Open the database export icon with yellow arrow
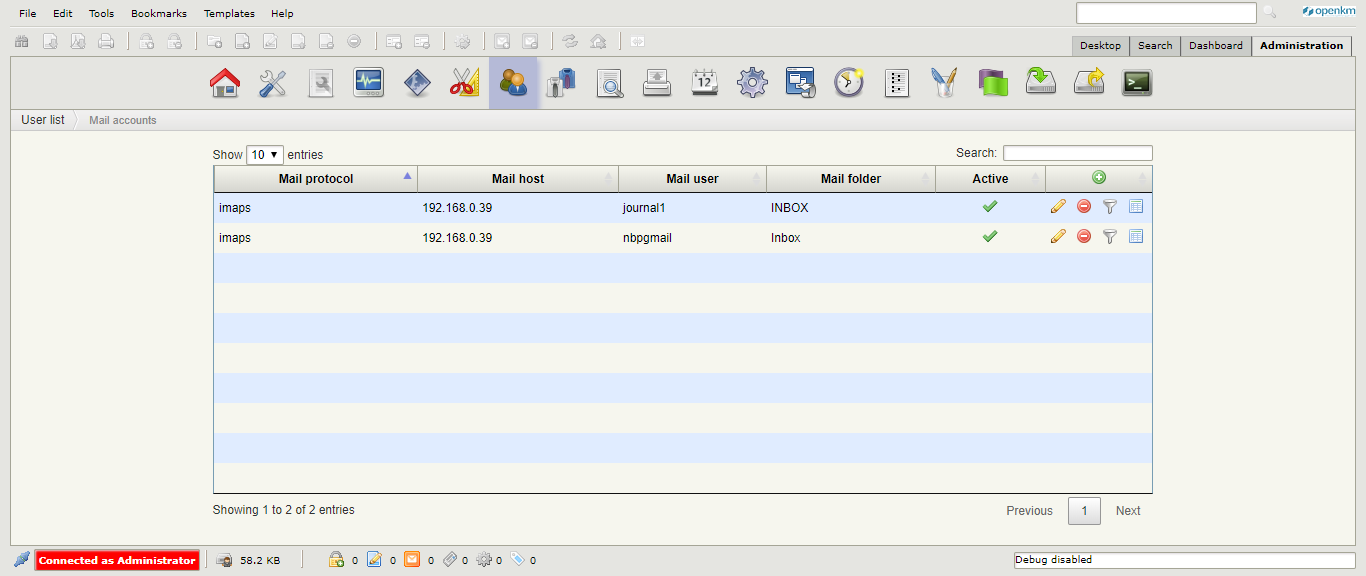 pos(1089,83)
